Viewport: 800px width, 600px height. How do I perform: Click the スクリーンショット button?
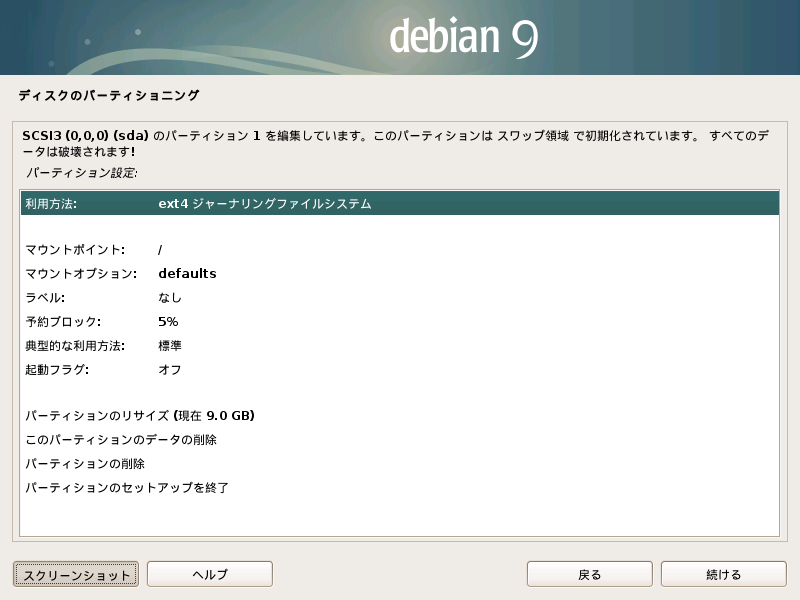pos(77,574)
